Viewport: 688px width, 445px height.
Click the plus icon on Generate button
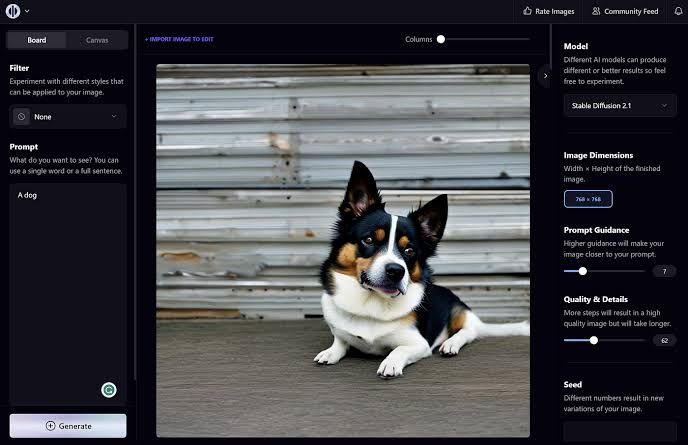[51, 426]
